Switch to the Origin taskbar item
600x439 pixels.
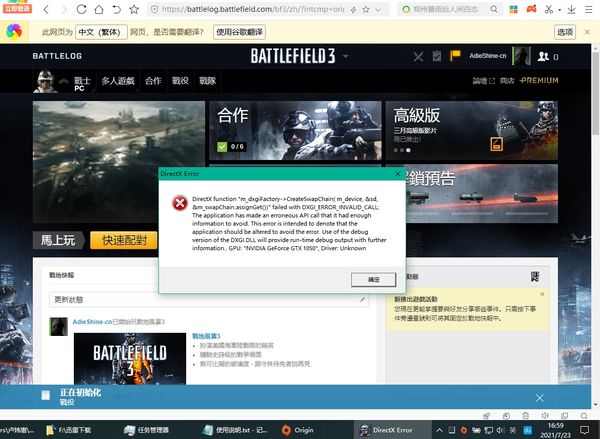point(298,430)
